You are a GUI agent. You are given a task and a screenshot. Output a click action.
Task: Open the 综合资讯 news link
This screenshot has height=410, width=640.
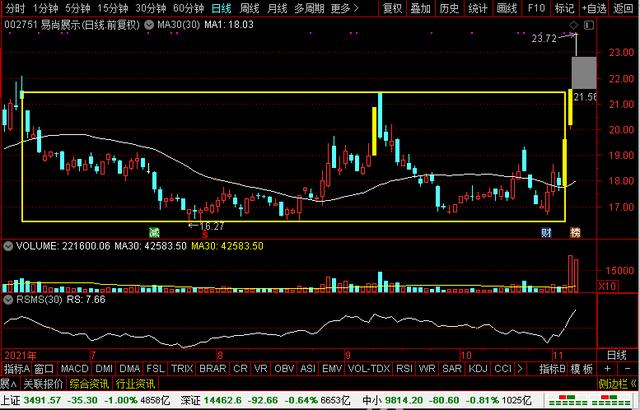(x=89, y=383)
